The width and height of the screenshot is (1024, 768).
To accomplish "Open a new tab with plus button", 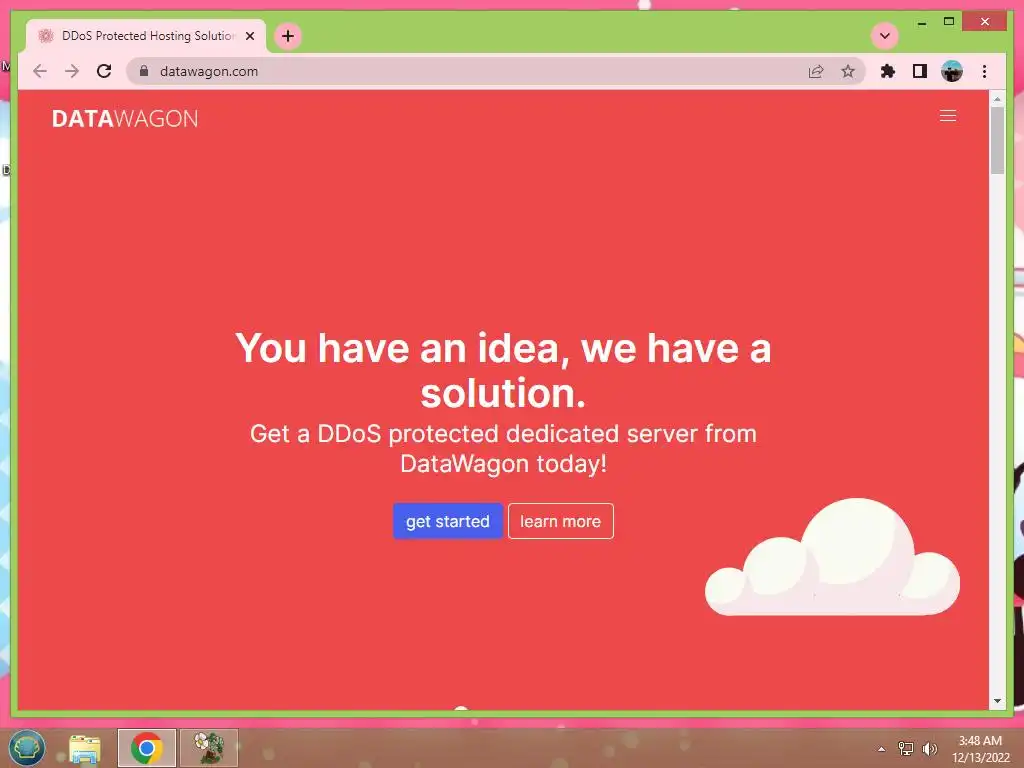I will pyautogui.click(x=288, y=36).
